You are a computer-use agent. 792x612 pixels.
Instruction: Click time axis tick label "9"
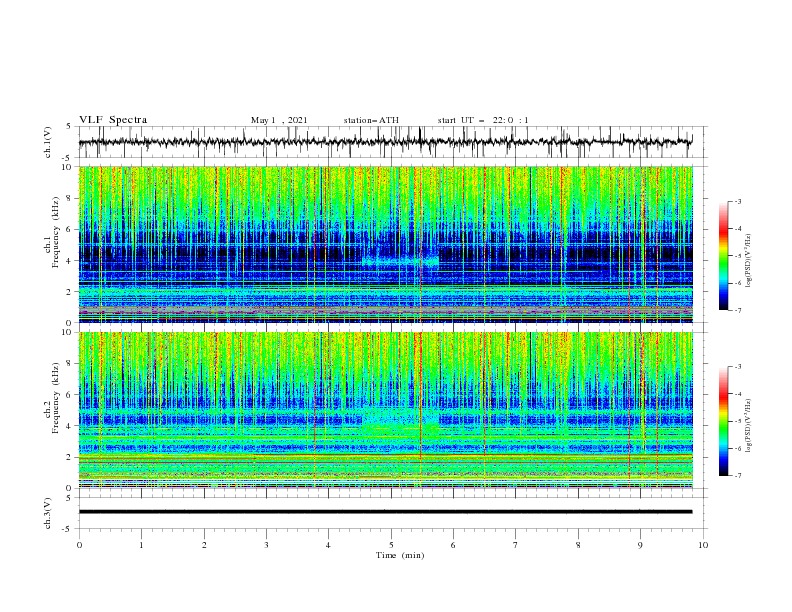[640, 545]
